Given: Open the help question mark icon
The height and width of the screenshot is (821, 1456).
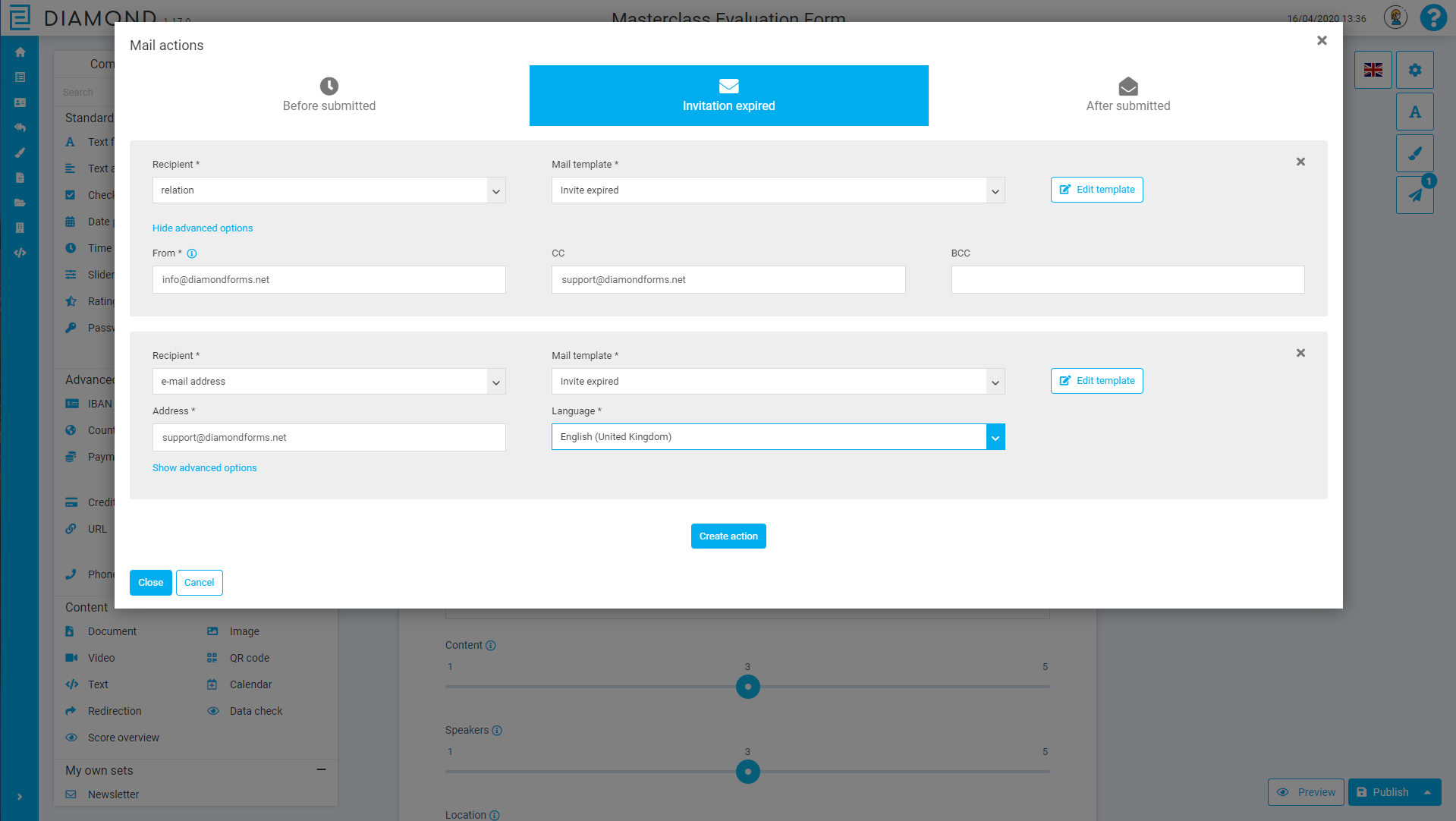Looking at the screenshot, I should tap(1433, 17).
